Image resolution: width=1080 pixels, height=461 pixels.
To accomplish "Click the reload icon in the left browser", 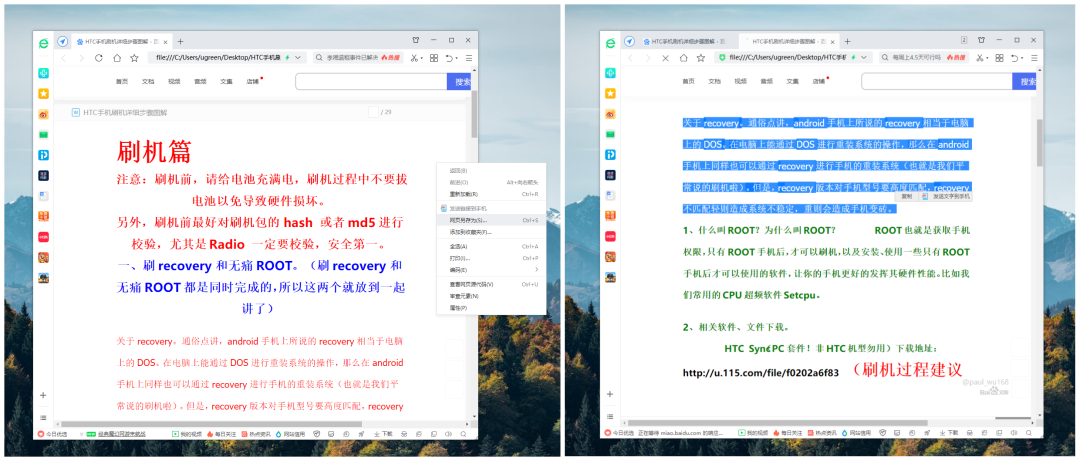I will tap(98, 58).
